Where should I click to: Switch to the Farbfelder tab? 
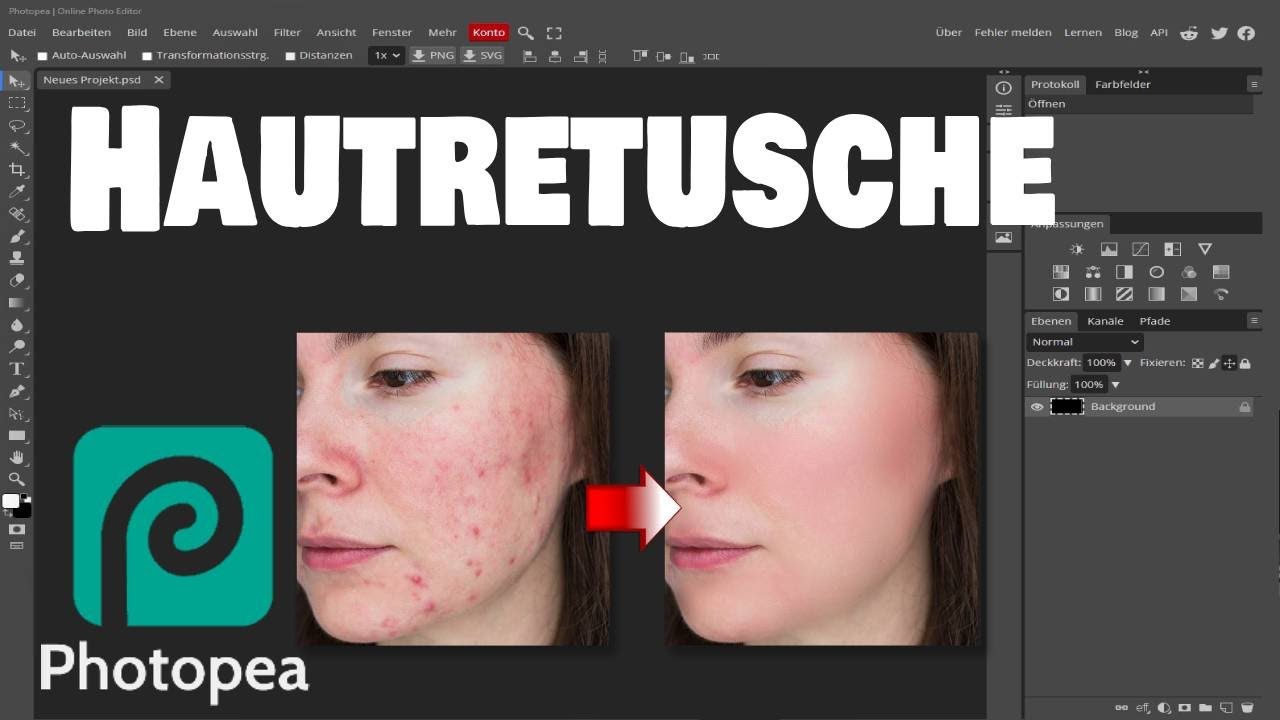coord(1122,85)
